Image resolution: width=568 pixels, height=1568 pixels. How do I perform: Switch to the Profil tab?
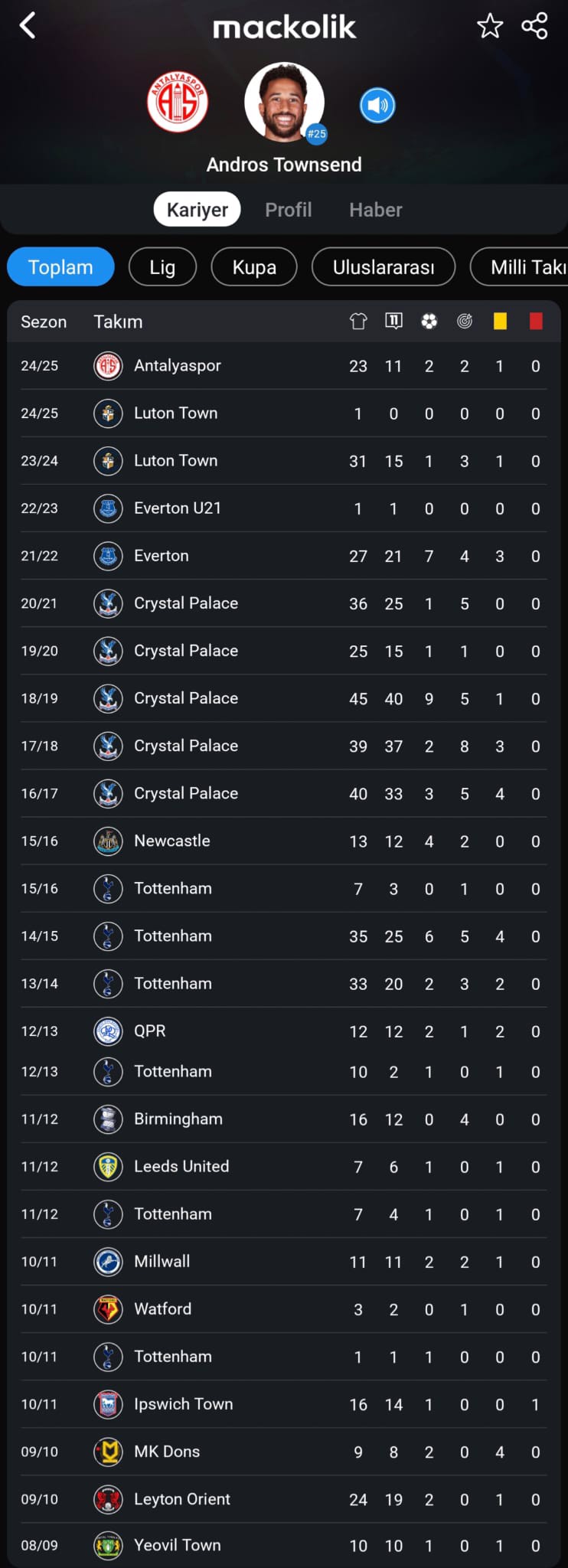289,210
